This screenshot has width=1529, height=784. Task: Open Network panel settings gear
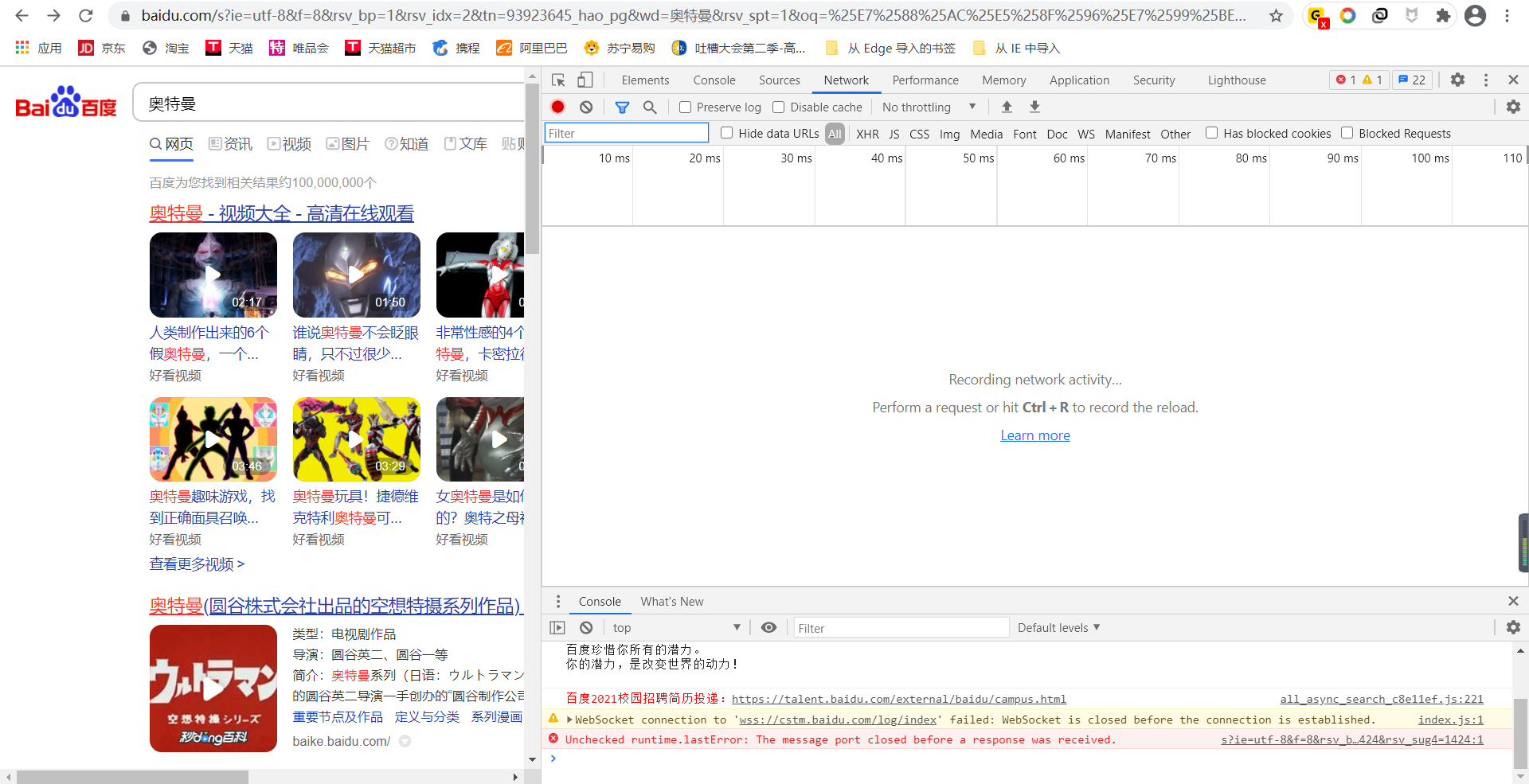tap(1513, 107)
